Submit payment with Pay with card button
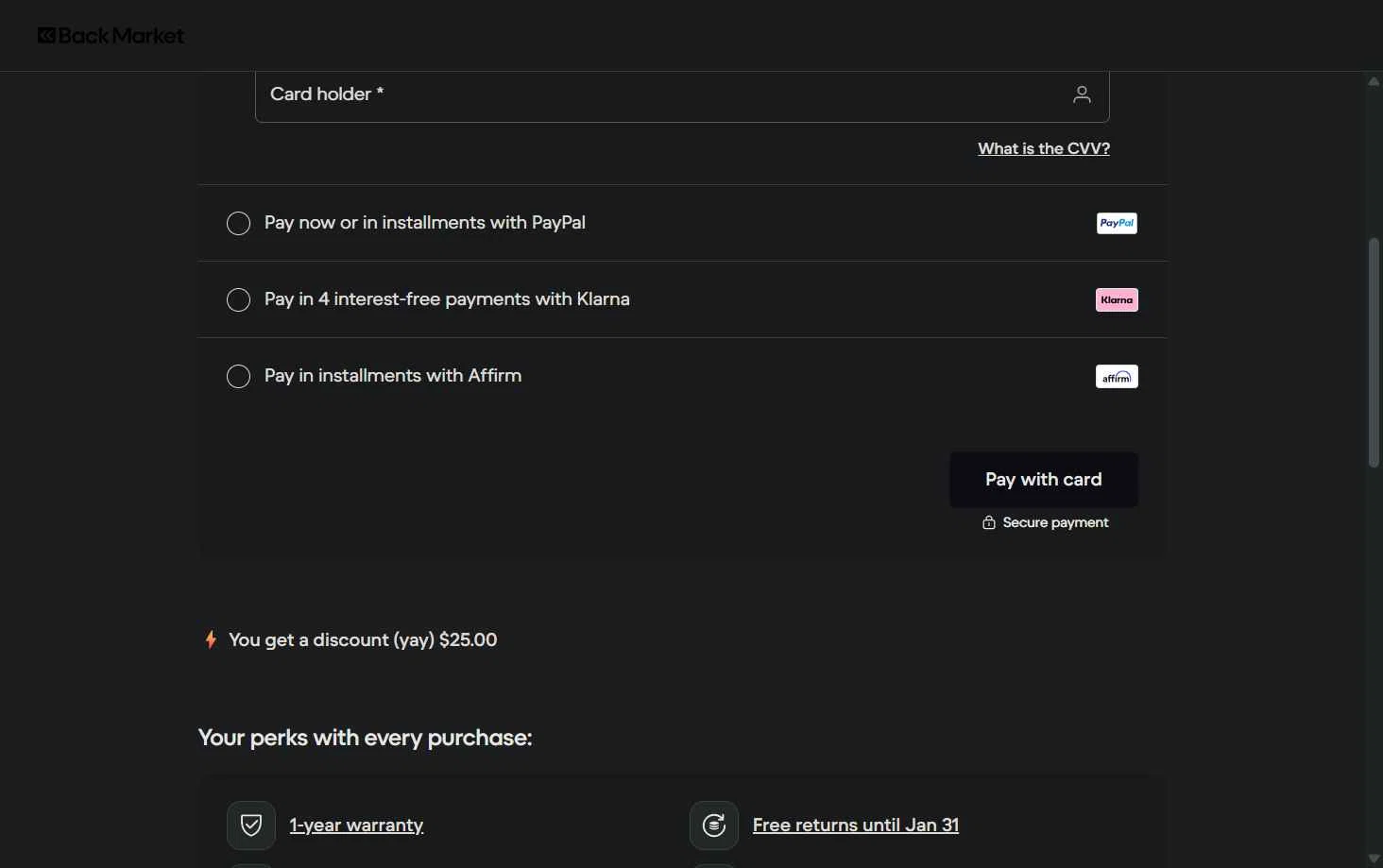Viewport: 1383px width, 868px height. click(1044, 480)
